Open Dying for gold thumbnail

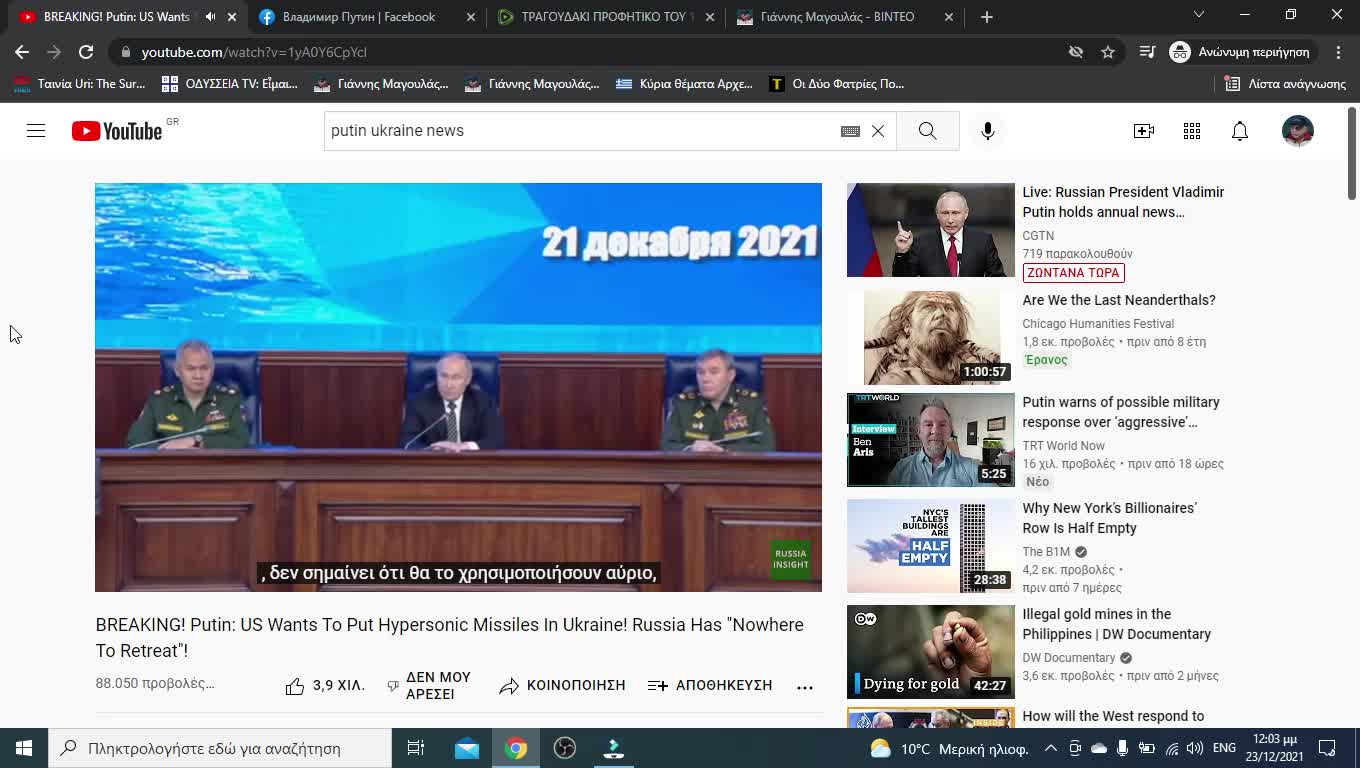(930, 652)
